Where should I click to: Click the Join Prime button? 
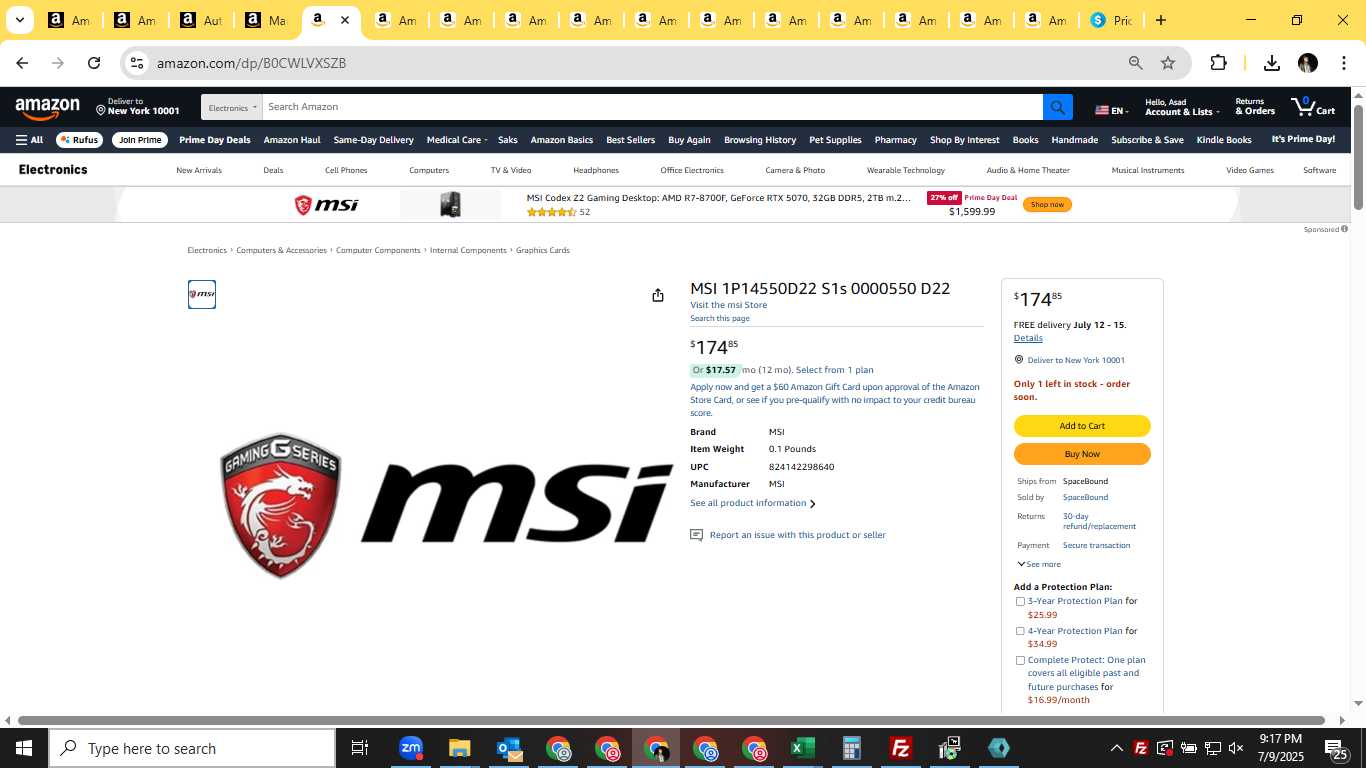(x=140, y=140)
